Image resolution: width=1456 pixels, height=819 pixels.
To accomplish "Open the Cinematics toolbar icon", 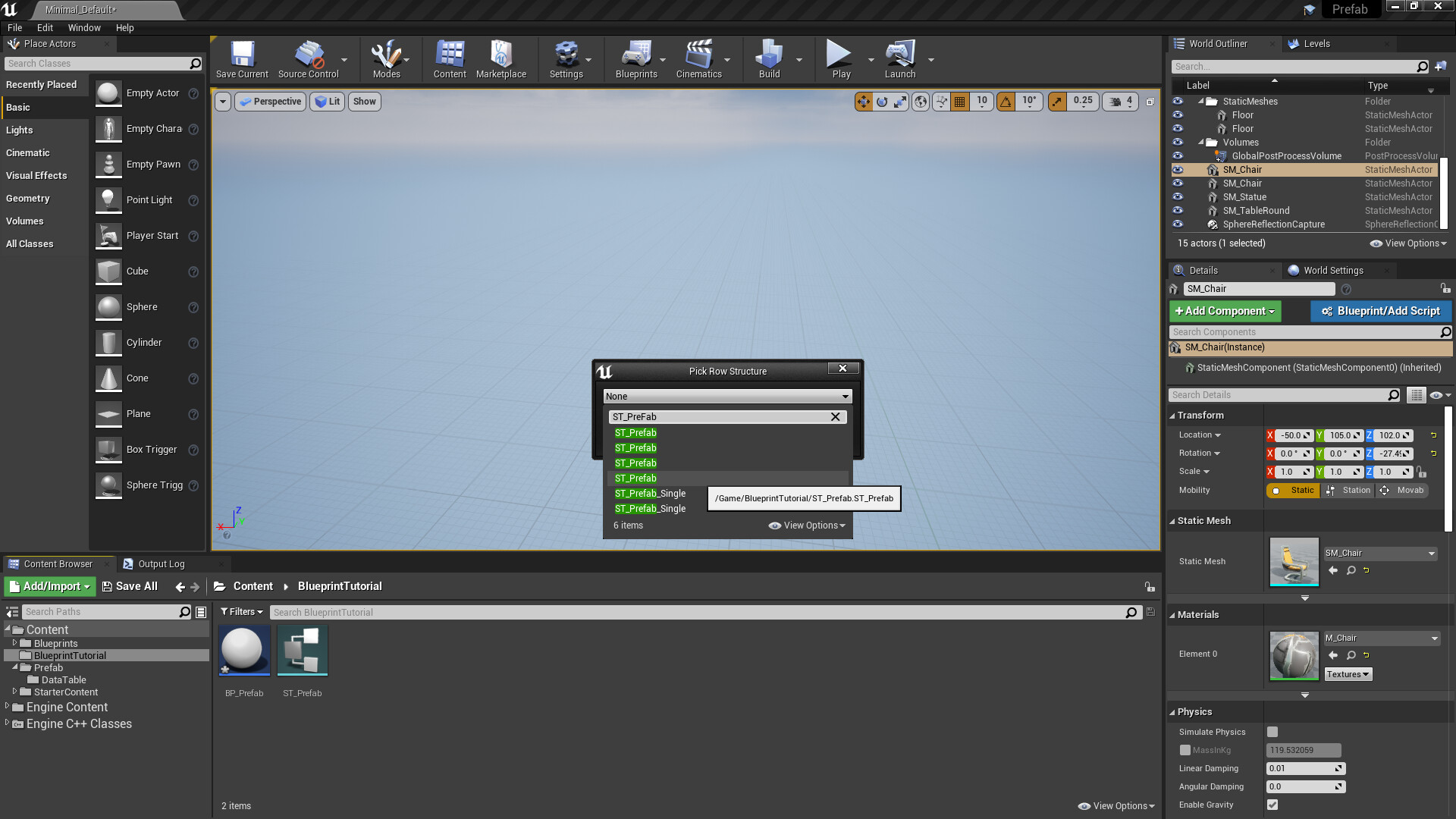I will coord(698,55).
